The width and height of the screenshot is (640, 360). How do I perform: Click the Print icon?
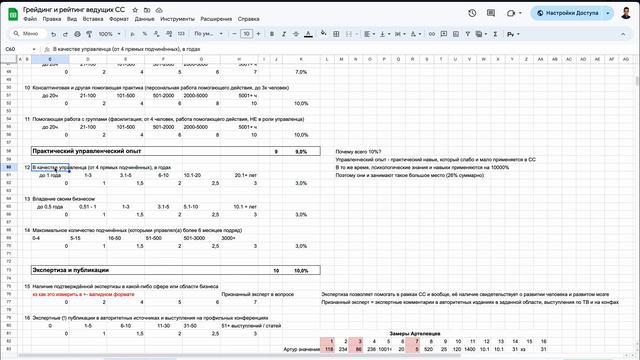click(x=77, y=34)
